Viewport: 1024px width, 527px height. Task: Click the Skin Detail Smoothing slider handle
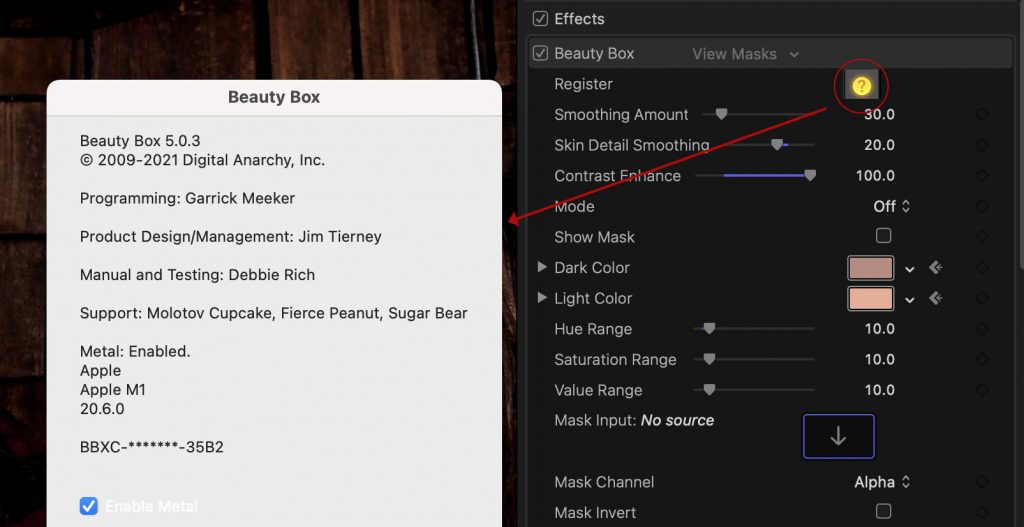tap(776, 145)
